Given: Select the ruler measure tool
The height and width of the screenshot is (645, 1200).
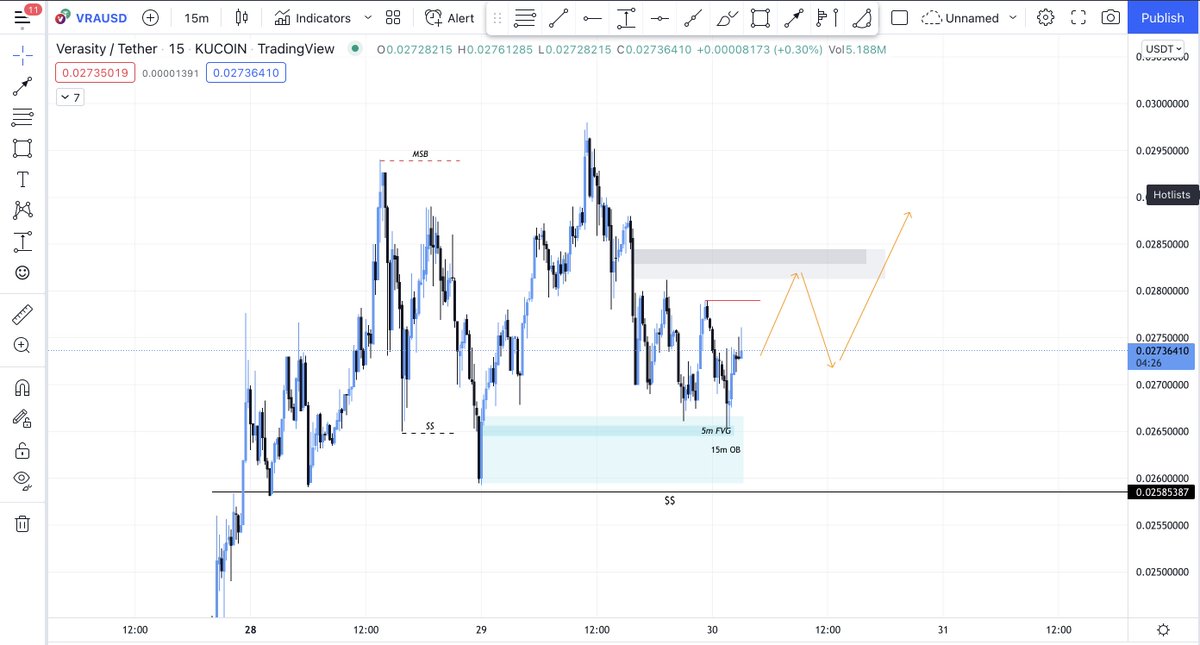Looking at the screenshot, I should 22,315.
